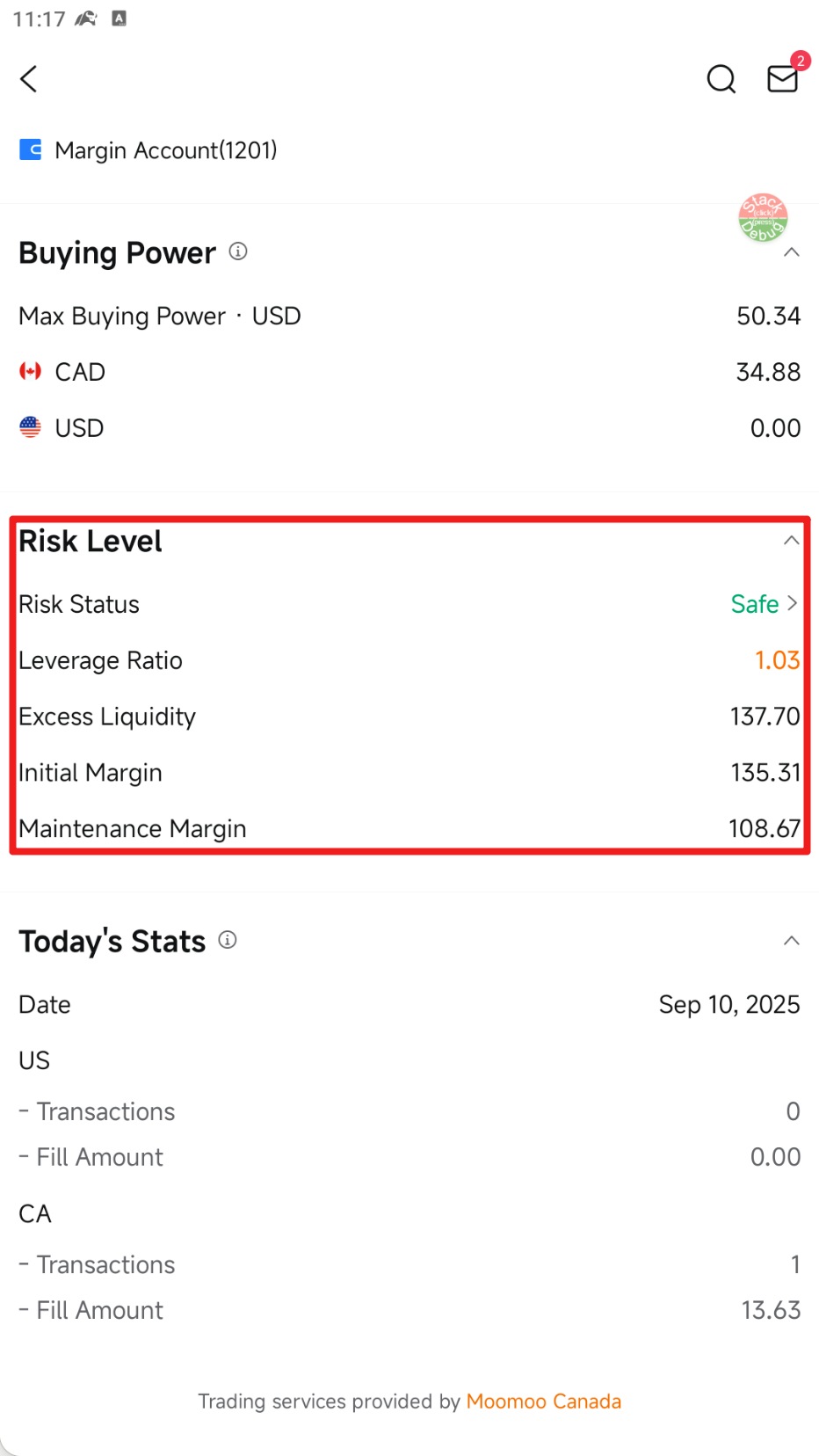Viewport: 819px width, 1456px height.
Task: Open the Moomoo Canada link
Action: [543, 1401]
